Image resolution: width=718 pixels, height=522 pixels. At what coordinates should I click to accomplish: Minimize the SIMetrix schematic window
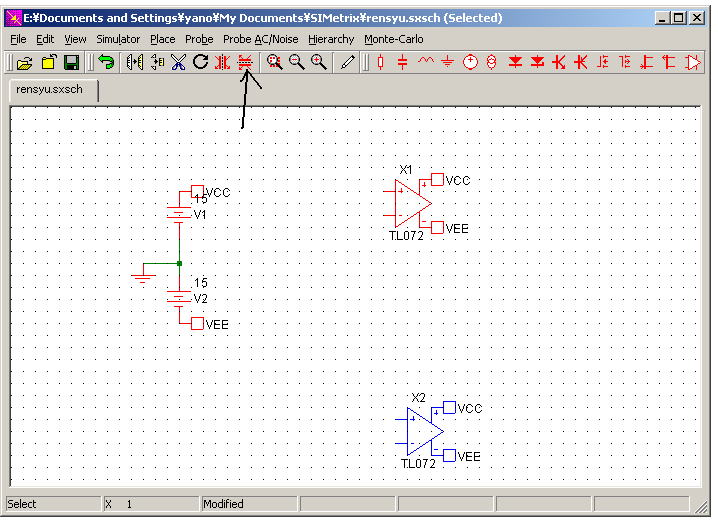[x=663, y=18]
